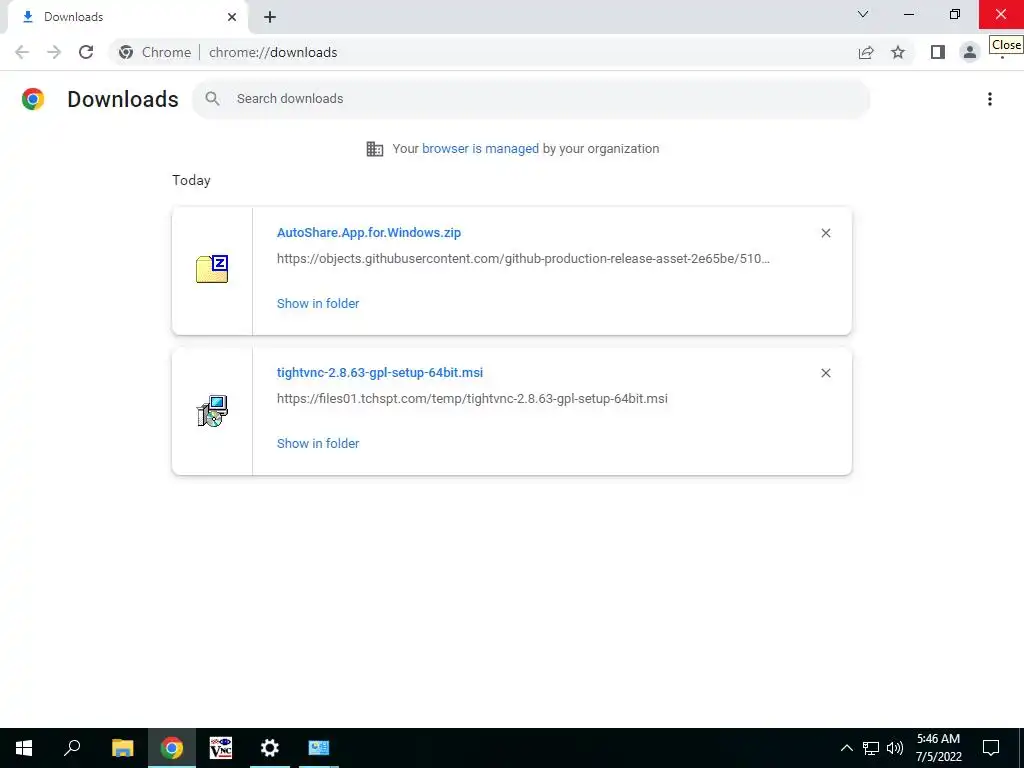Viewport: 1024px width, 768px height.
Task: Remove tightvnc msi from downloads list
Action: click(825, 373)
